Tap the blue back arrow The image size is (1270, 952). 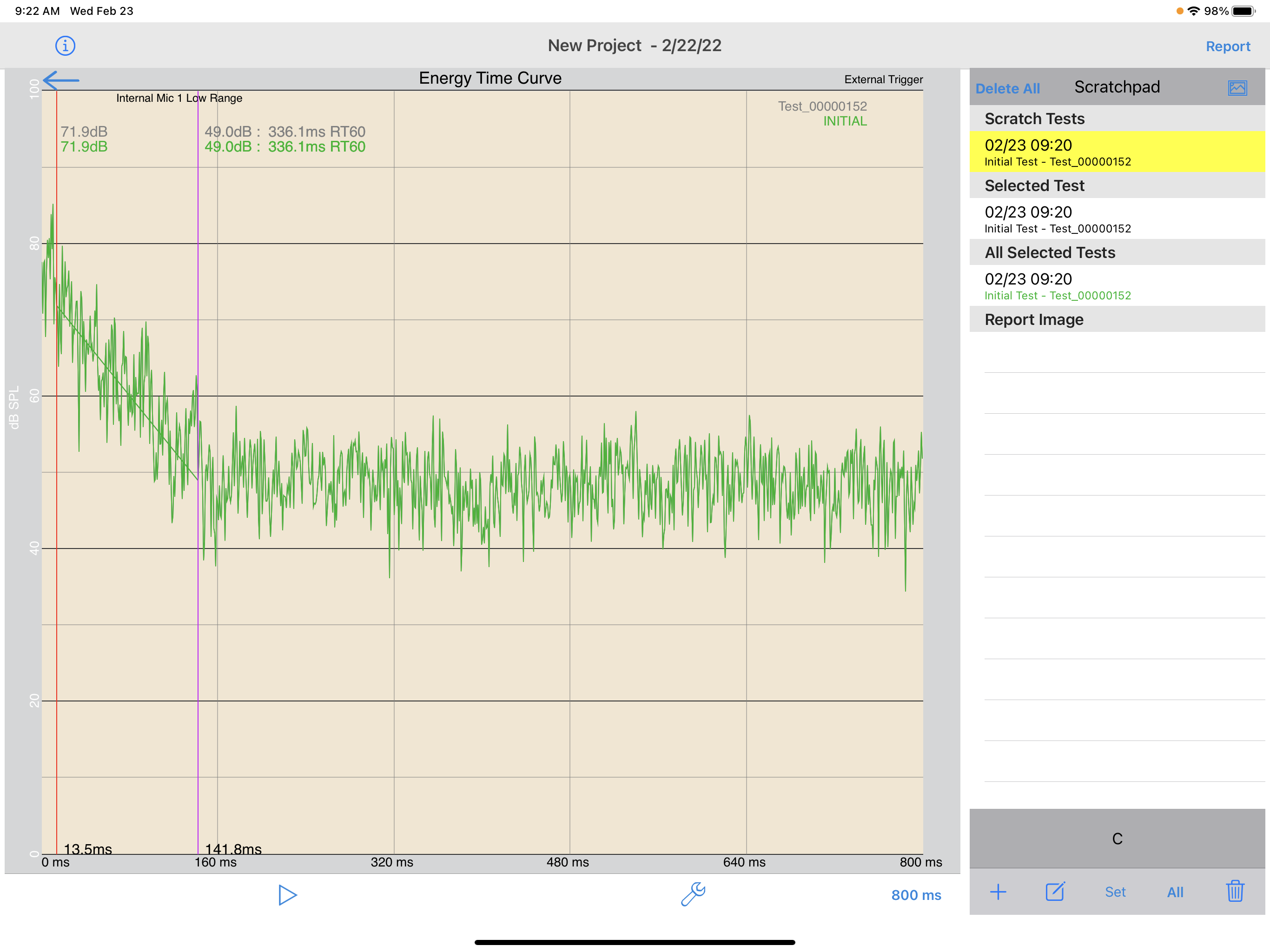(x=61, y=80)
